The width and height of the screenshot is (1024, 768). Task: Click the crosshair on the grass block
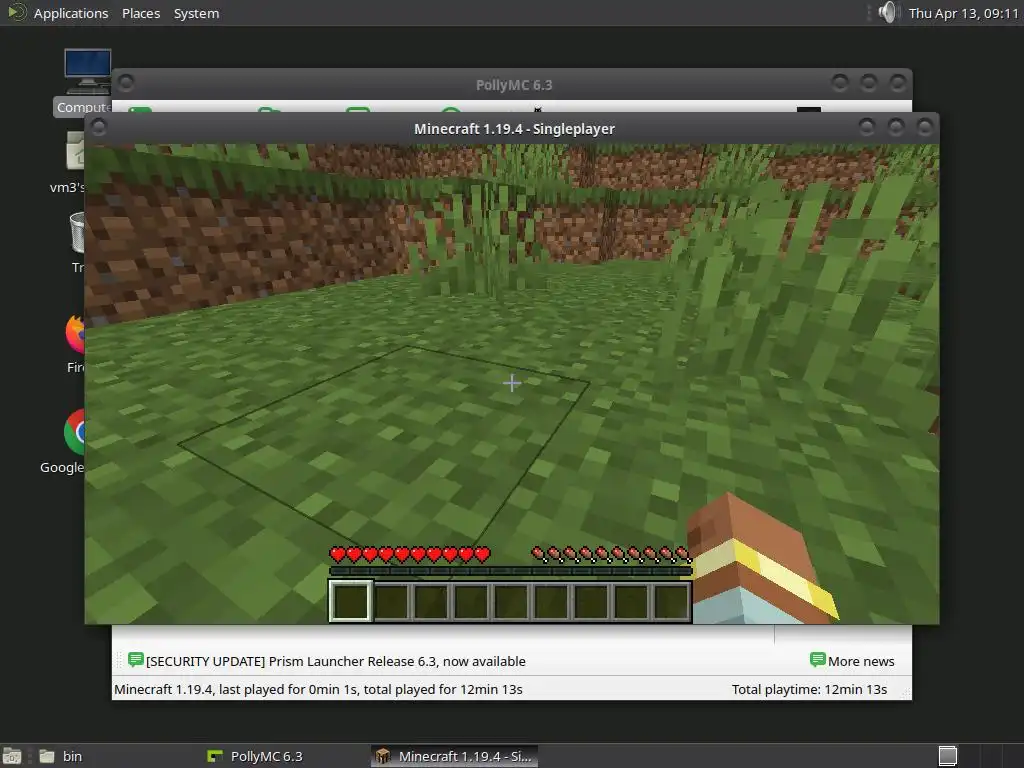coord(512,383)
